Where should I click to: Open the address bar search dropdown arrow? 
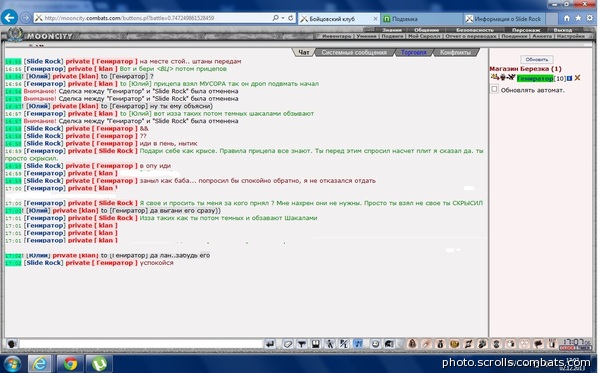pos(282,18)
